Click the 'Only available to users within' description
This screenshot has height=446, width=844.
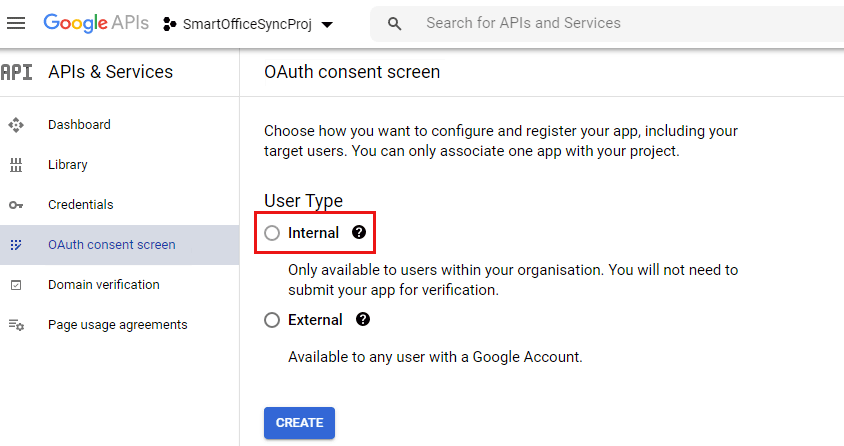pos(513,280)
